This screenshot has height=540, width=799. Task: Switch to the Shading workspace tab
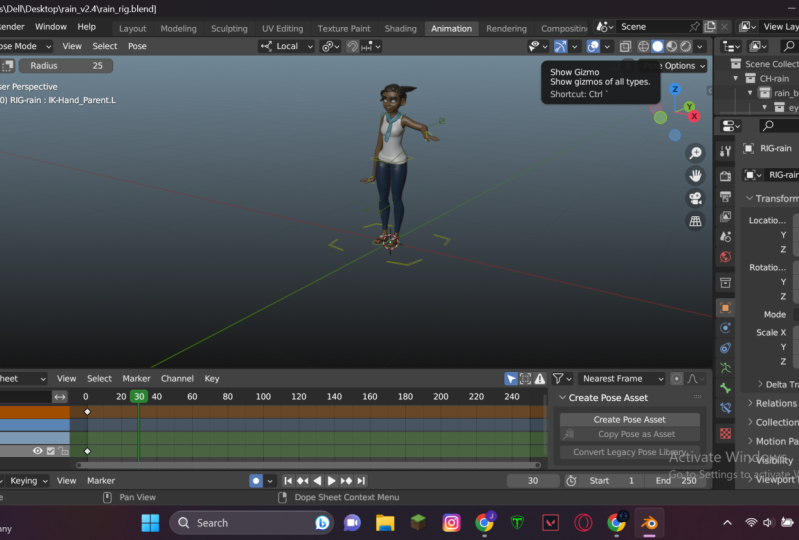(x=401, y=29)
